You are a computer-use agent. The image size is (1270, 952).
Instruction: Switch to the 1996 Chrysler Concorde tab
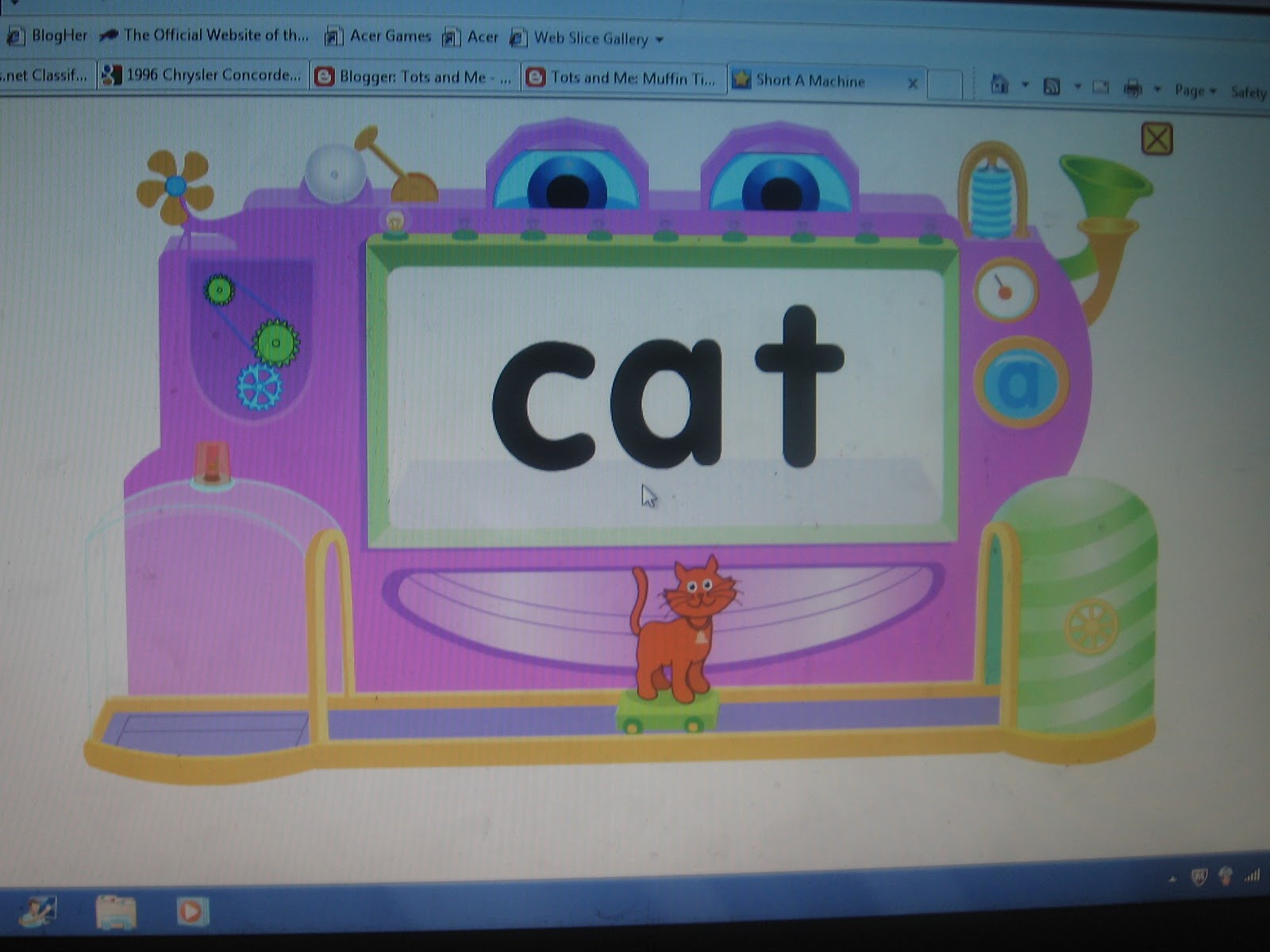pyautogui.click(x=203, y=75)
